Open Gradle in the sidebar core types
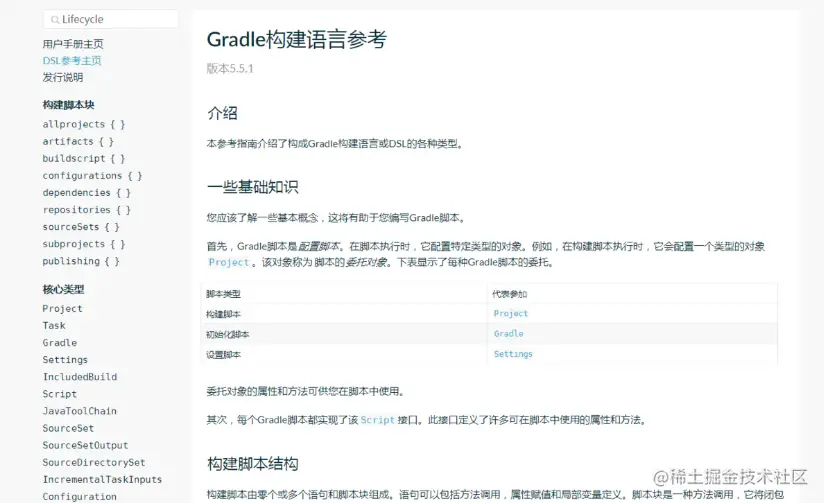The width and height of the screenshot is (824, 503). pos(60,343)
